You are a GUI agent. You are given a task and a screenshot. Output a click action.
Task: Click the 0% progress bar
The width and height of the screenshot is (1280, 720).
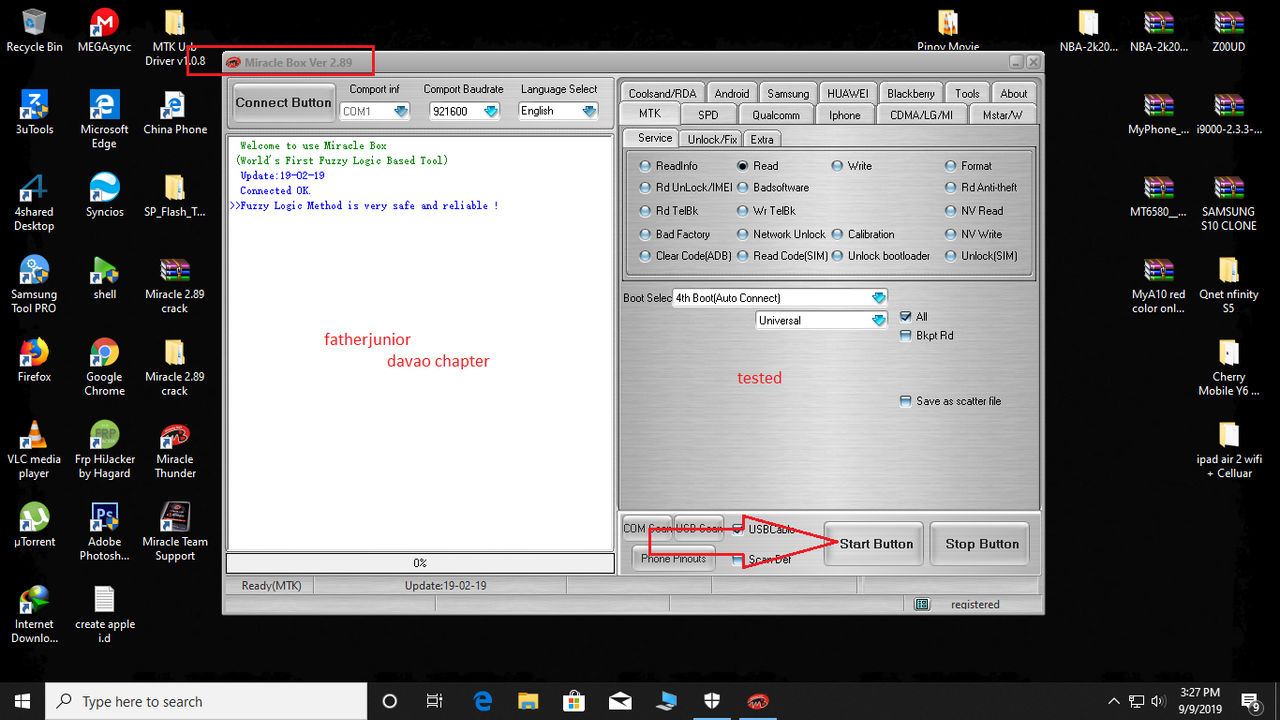pos(420,563)
